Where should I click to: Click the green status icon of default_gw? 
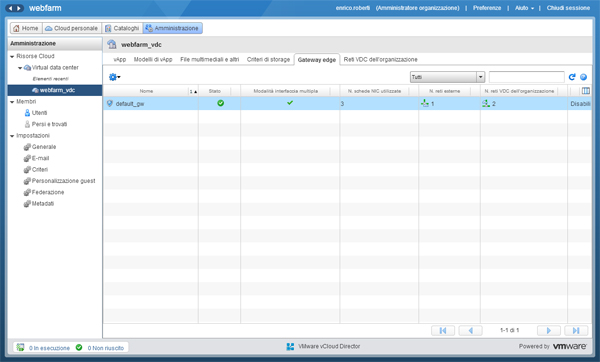pyautogui.click(x=220, y=103)
